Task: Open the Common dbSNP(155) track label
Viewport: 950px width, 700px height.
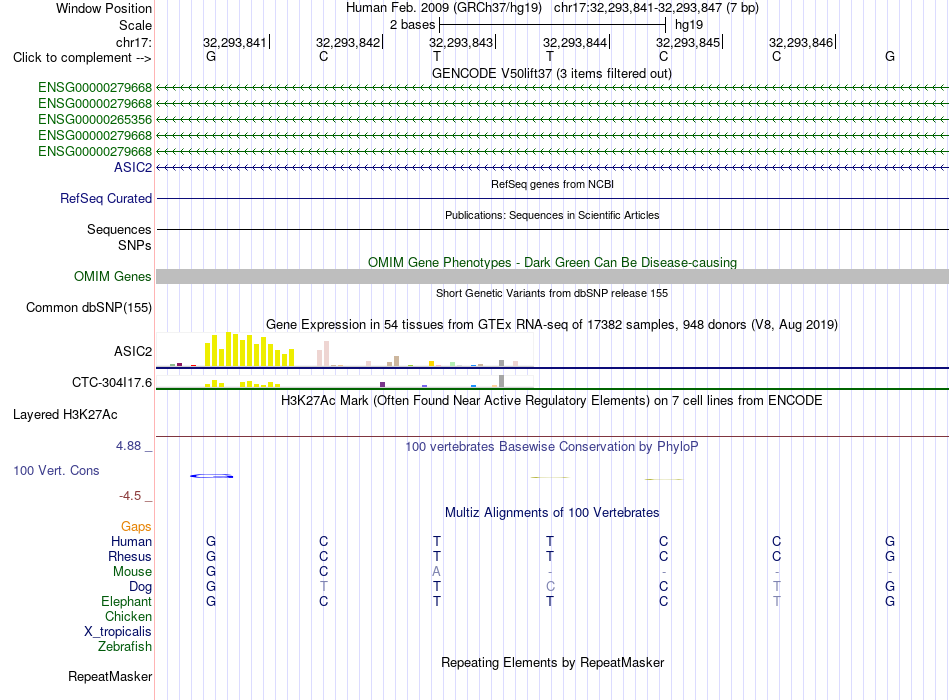Action: 89,307
